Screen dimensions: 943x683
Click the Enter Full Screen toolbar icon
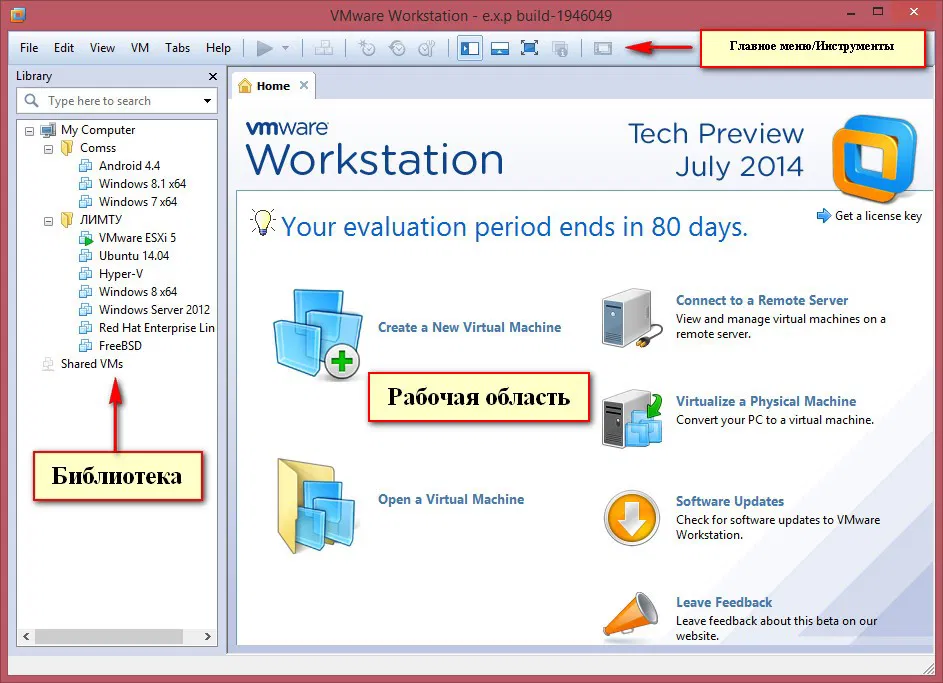(x=529, y=47)
